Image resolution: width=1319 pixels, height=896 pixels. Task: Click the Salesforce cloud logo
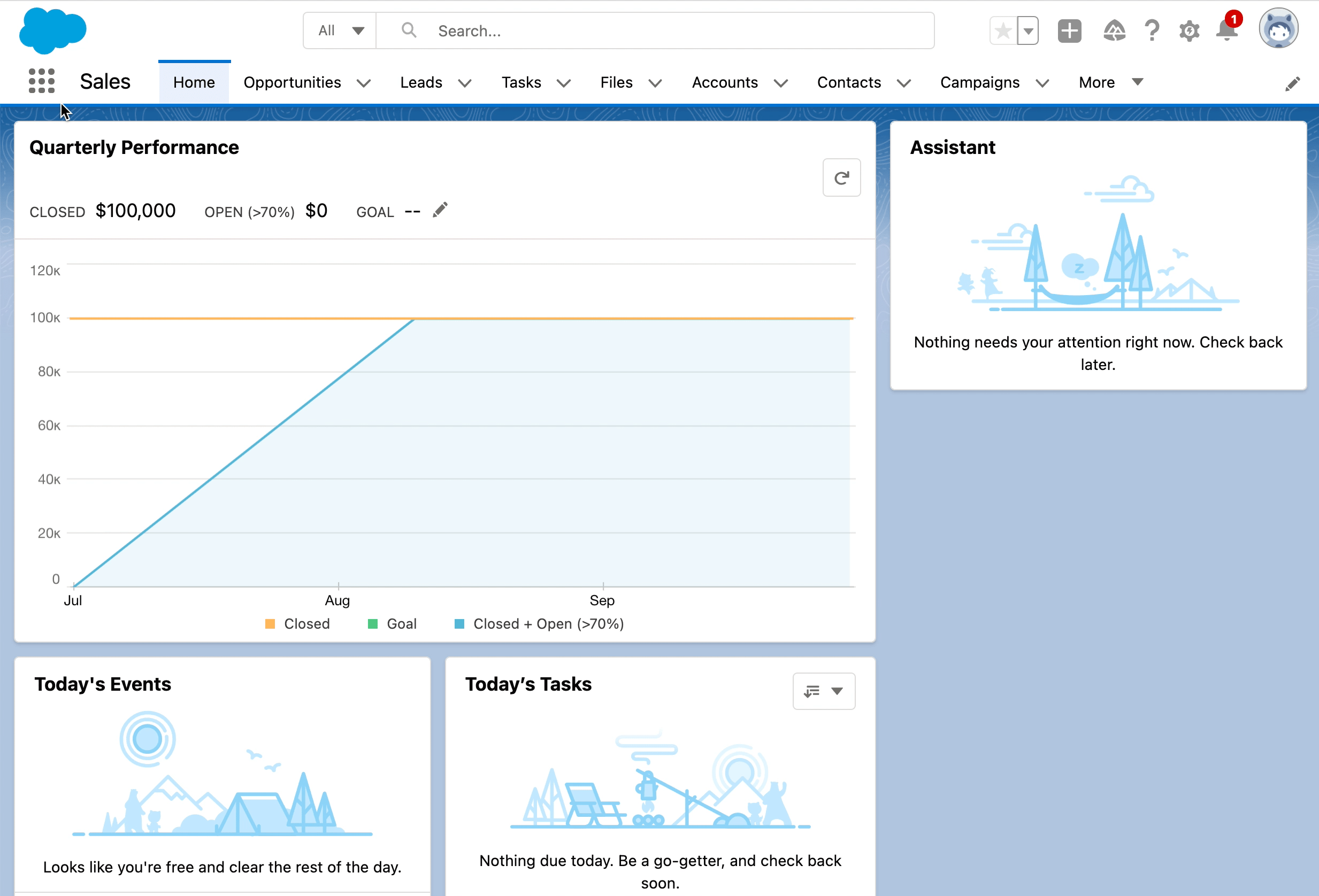(x=52, y=30)
